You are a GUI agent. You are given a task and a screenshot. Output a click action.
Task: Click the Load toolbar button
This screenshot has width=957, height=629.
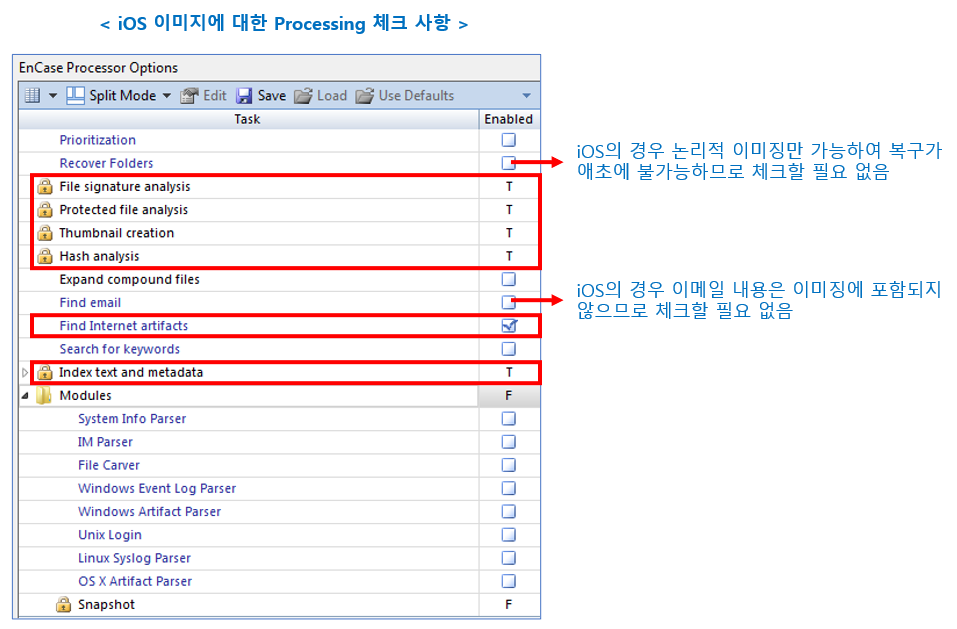point(320,95)
